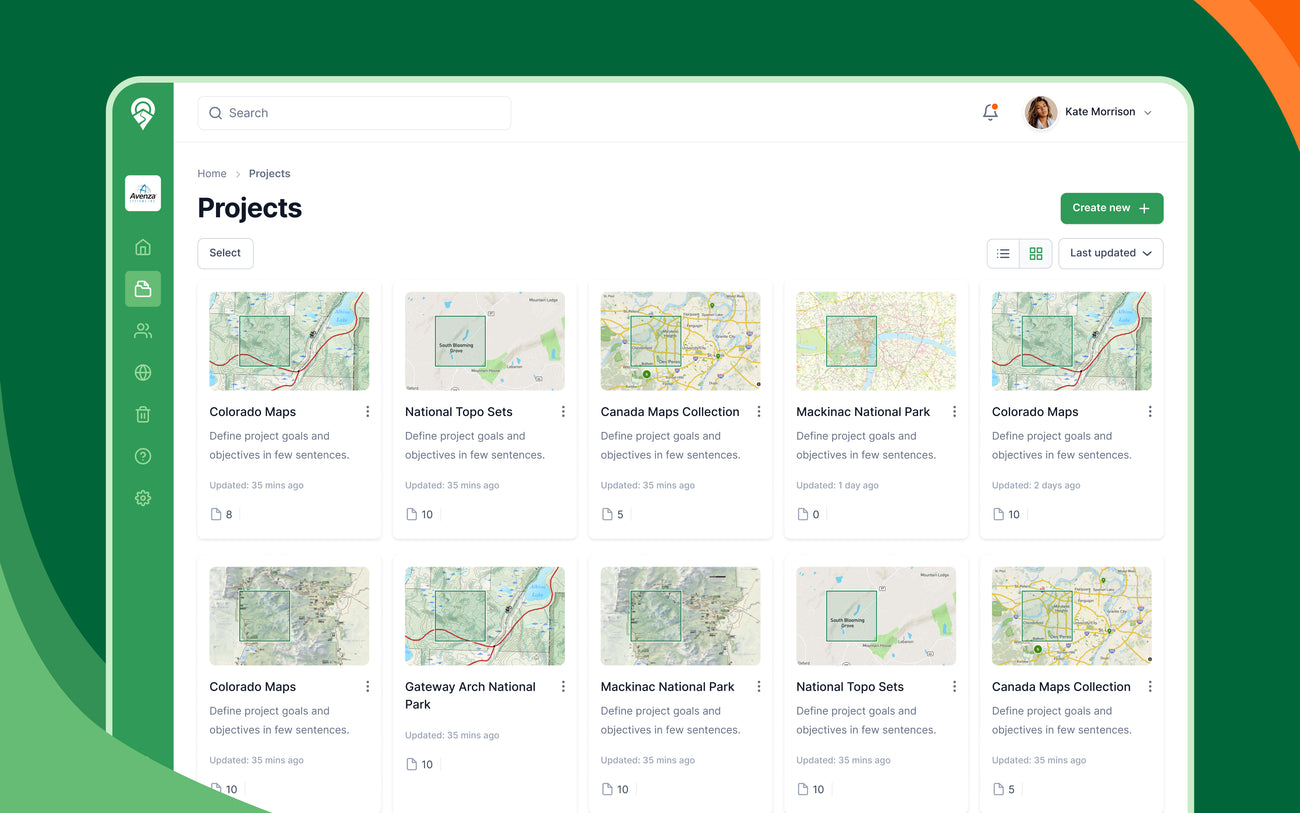Open options menu for National Topo Sets card
This screenshot has width=1300, height=813.
[563, 412]
